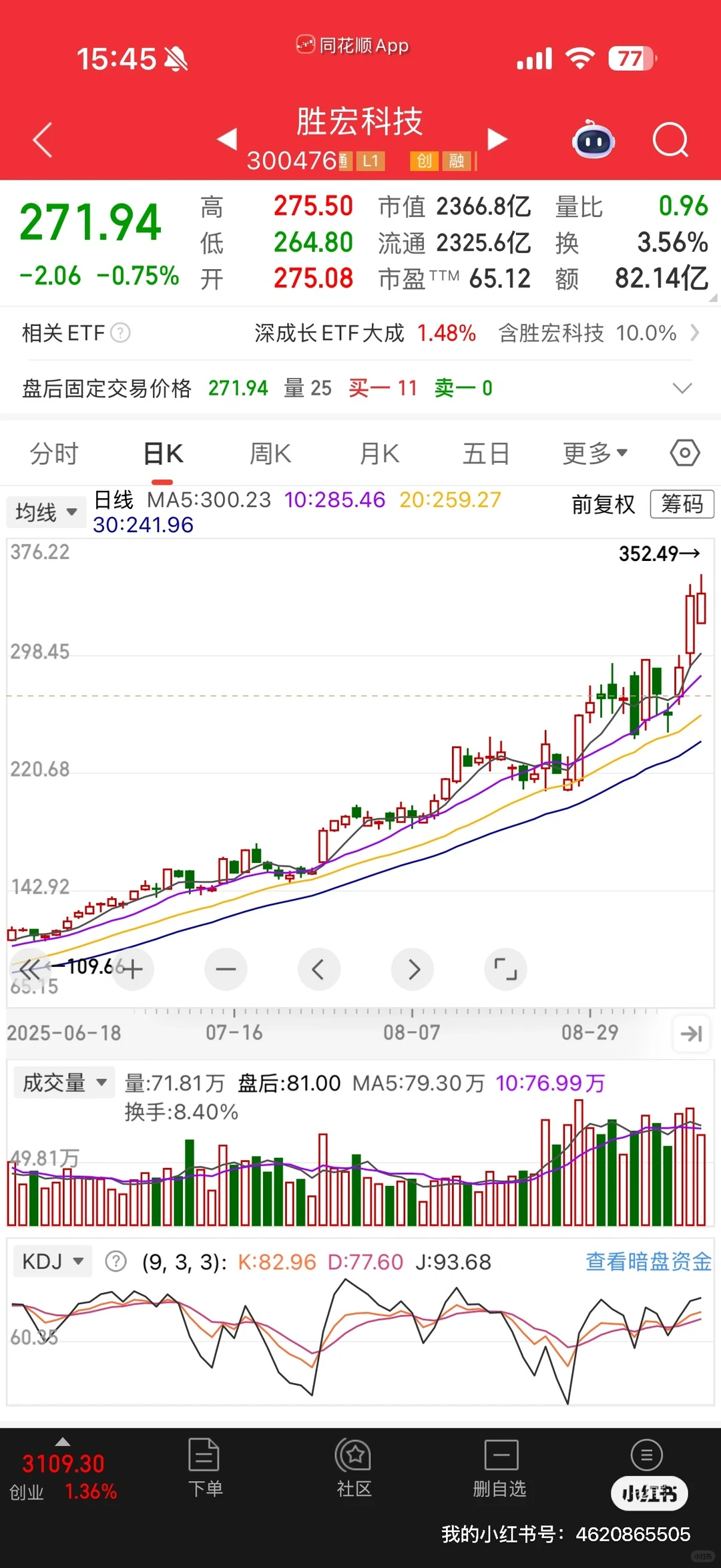Viewport: 721px width, 1568px height.
Task: Open 更多 chart period dropdown
Action: (595, 453)
